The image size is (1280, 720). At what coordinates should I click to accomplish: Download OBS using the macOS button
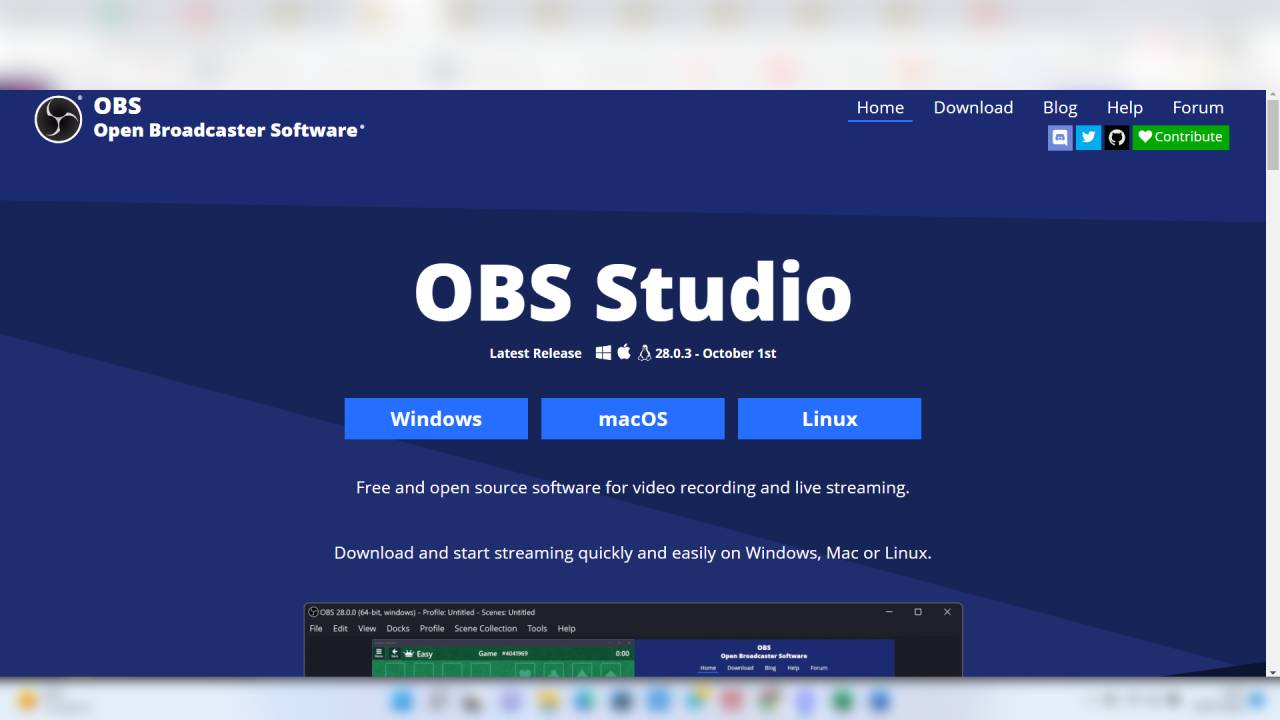click(x=632, y=418)
